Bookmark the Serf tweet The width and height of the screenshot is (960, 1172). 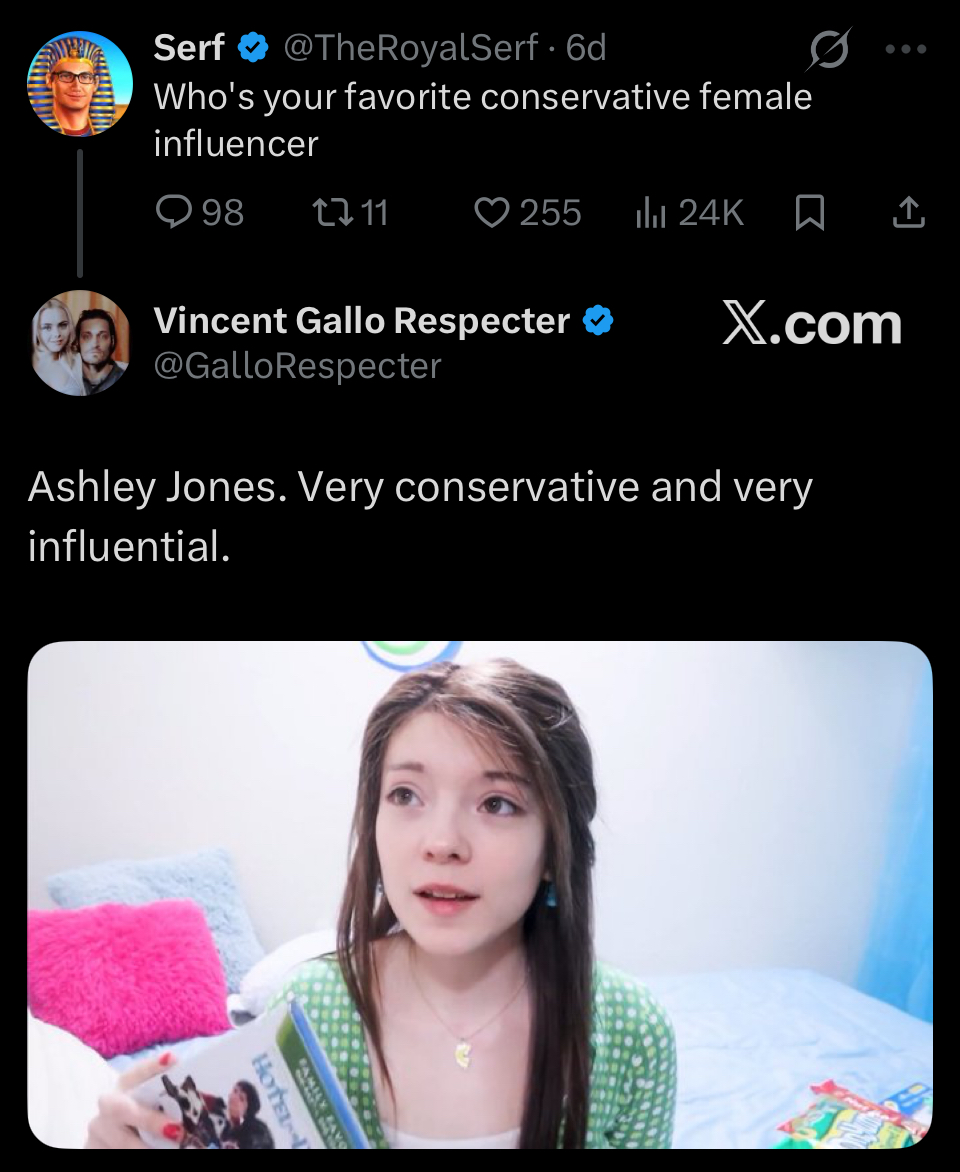coord(809,212)
